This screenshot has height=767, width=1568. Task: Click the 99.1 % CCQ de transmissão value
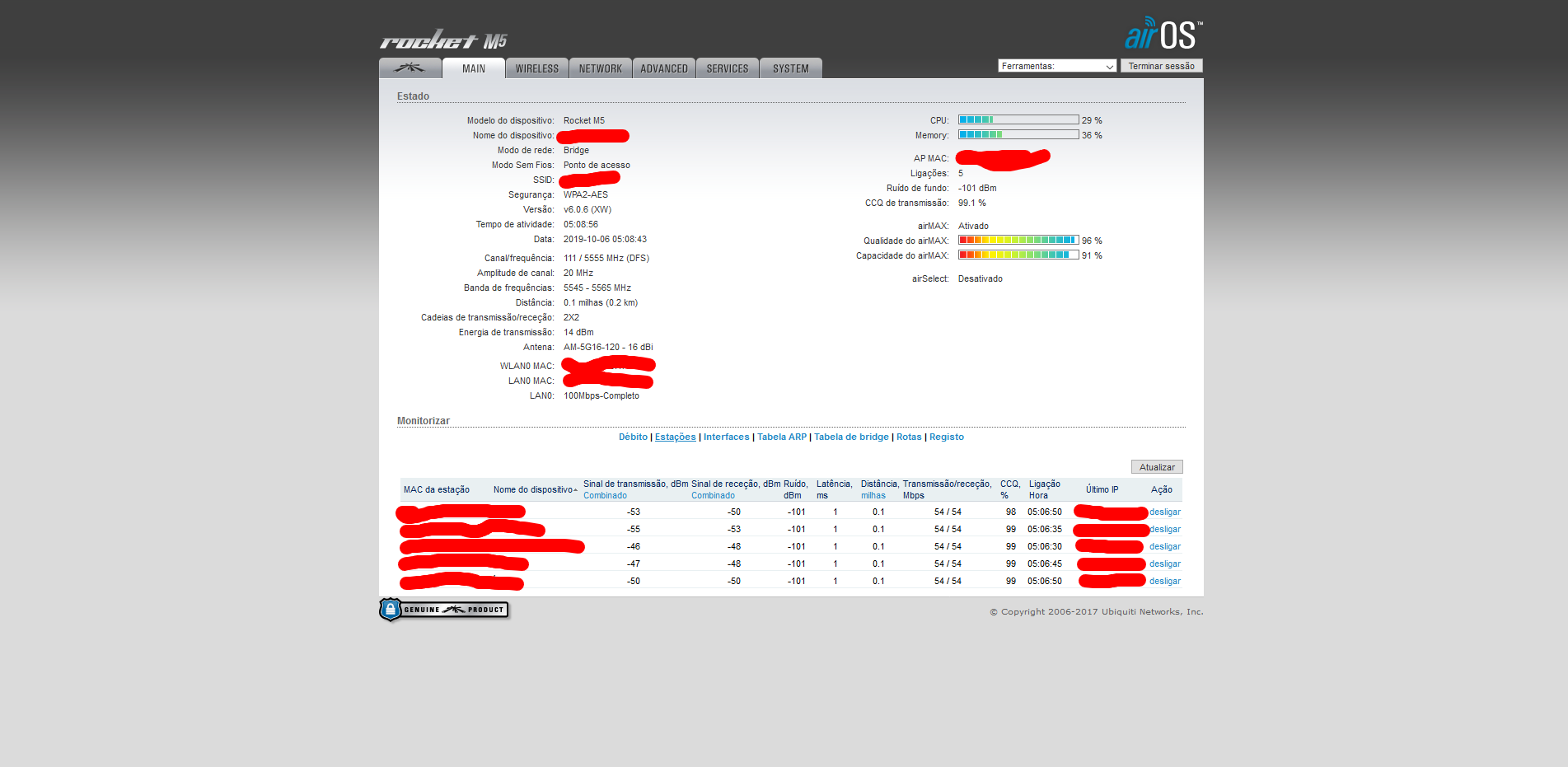[x=972, y=203]
